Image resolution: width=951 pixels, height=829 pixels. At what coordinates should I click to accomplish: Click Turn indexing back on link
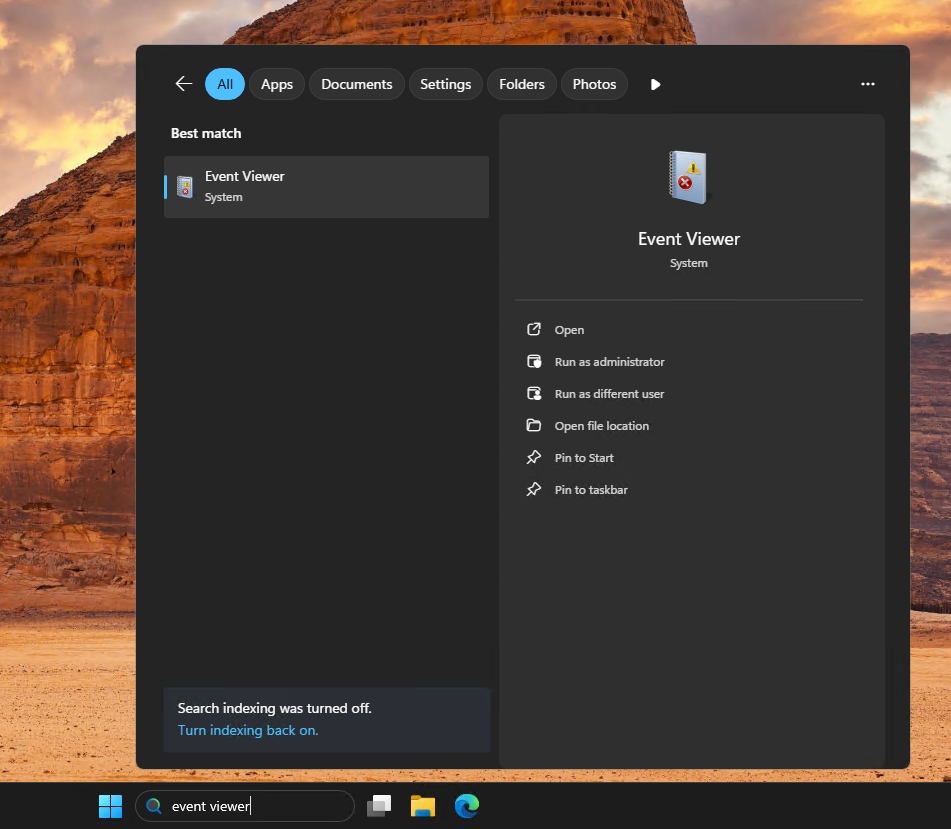pos(248,730)
